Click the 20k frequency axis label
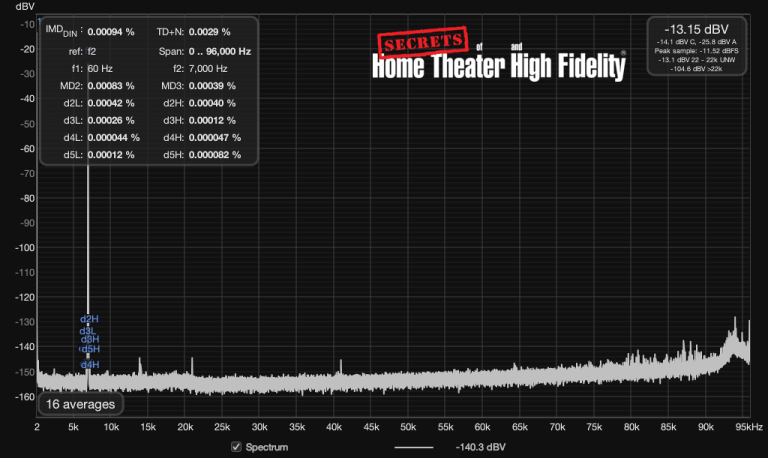This screenshot has width=768, height=458. [185, 427]
